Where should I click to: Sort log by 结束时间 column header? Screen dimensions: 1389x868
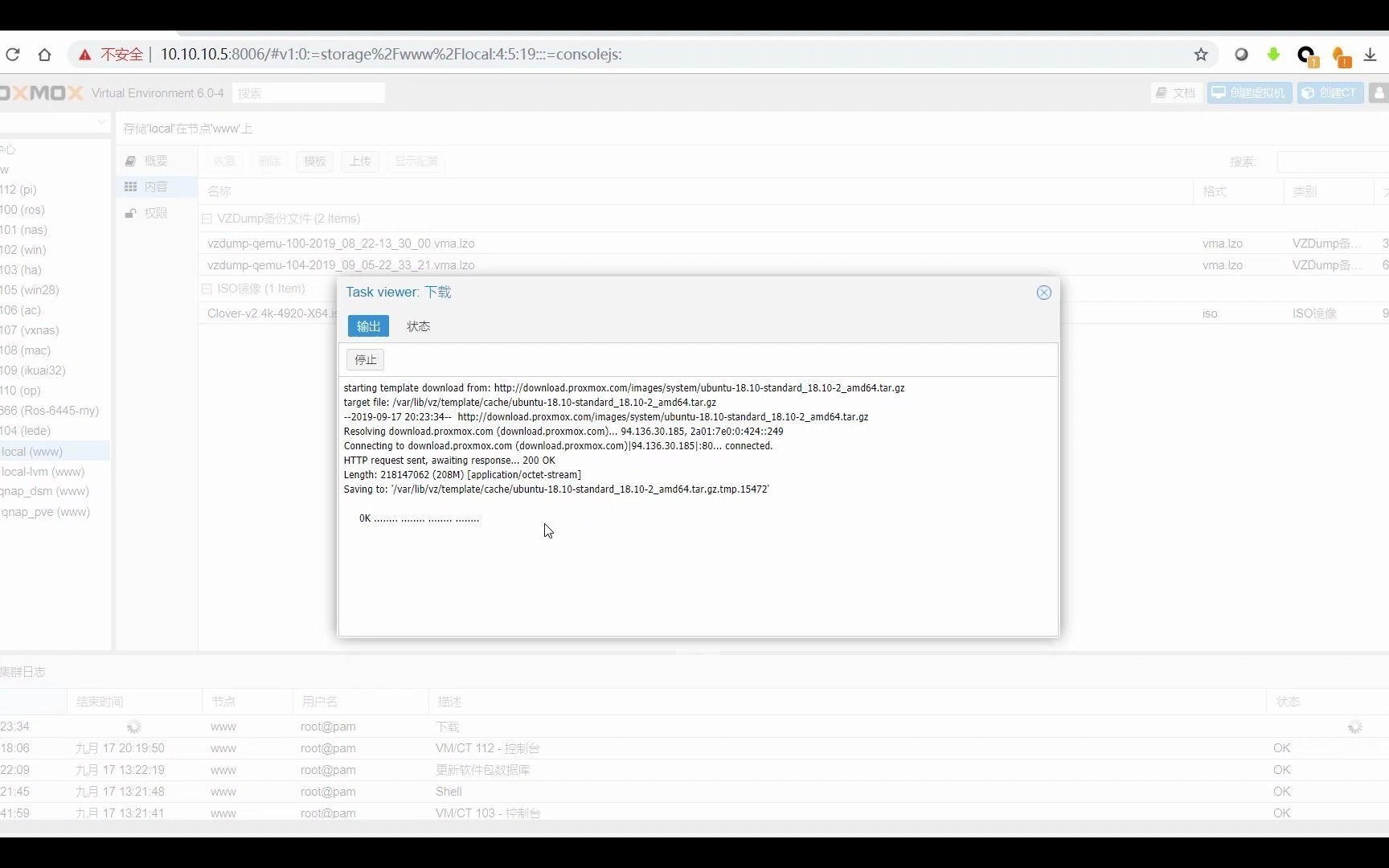tap(134, 702)
